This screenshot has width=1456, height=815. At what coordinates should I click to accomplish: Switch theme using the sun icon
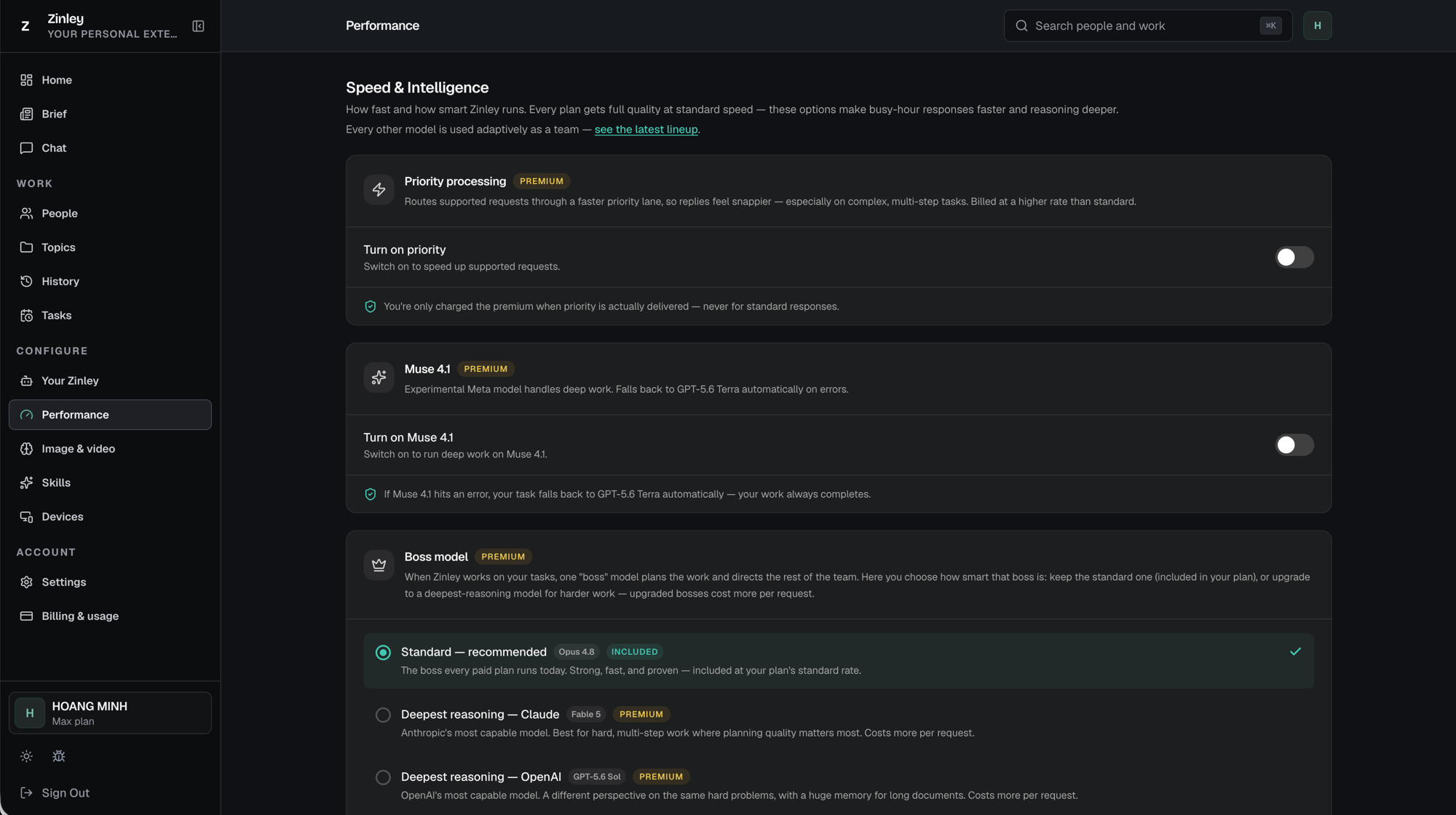pos(26,756)
